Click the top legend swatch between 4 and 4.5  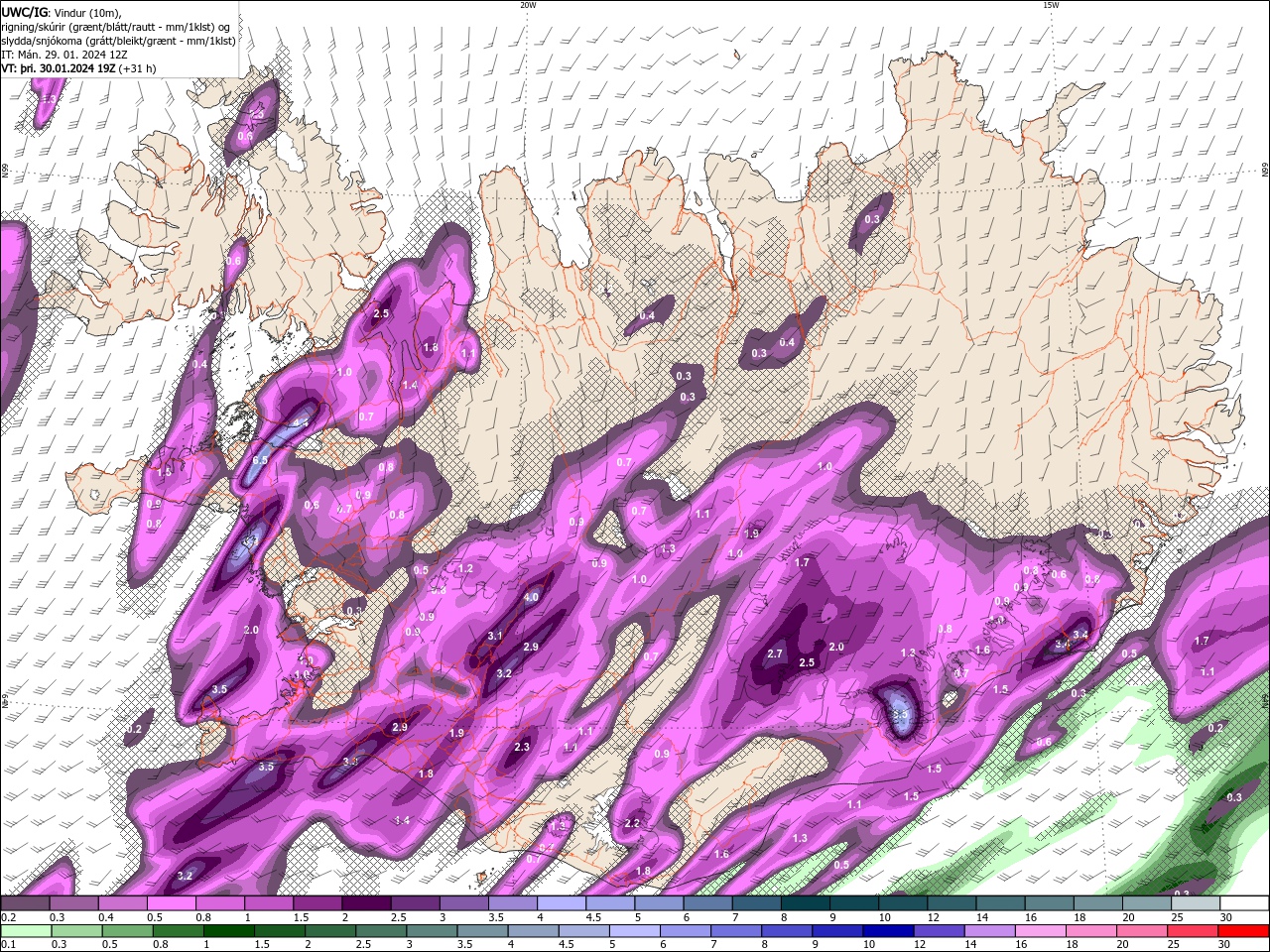click(562, 903)
